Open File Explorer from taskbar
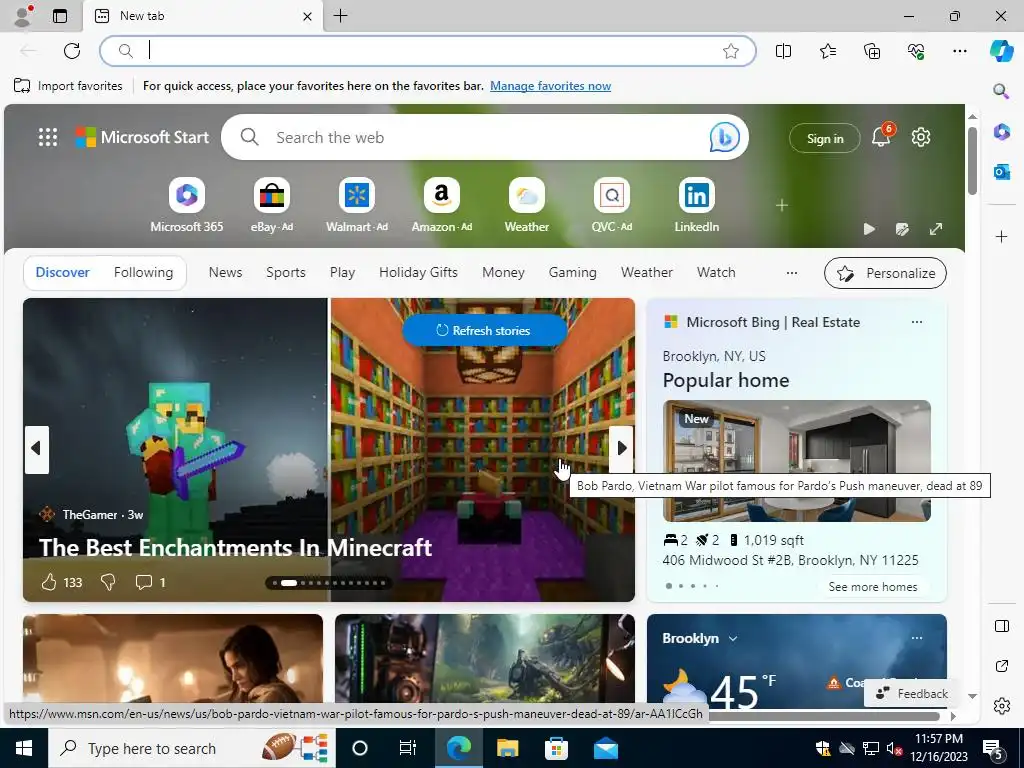This screenshot has height=768, width=1024. (x=507, y=748)
